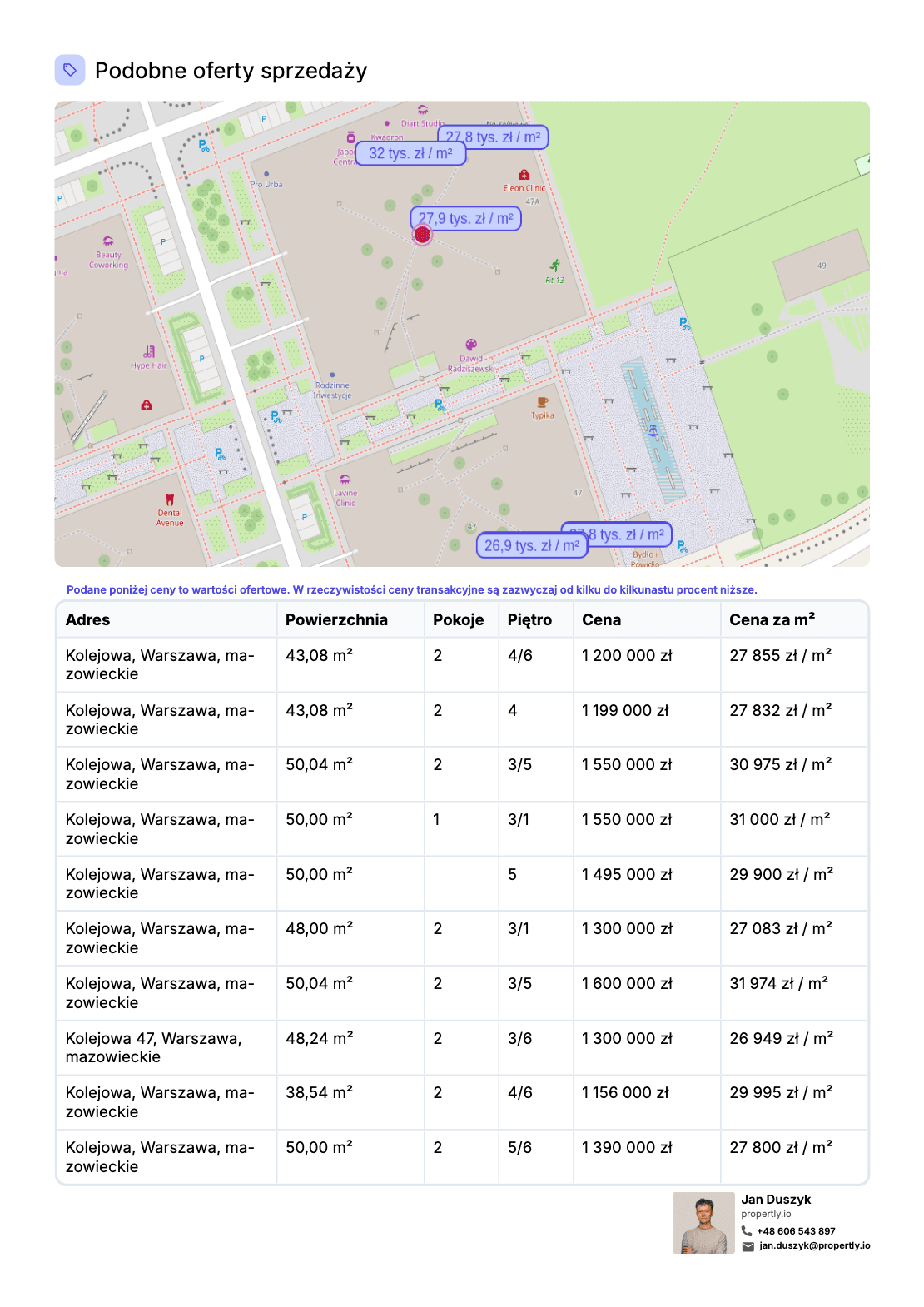Click the +48 606 543 897 phone number
The height and width of the screenshot is (1307, 924).
click(796, 1231)
